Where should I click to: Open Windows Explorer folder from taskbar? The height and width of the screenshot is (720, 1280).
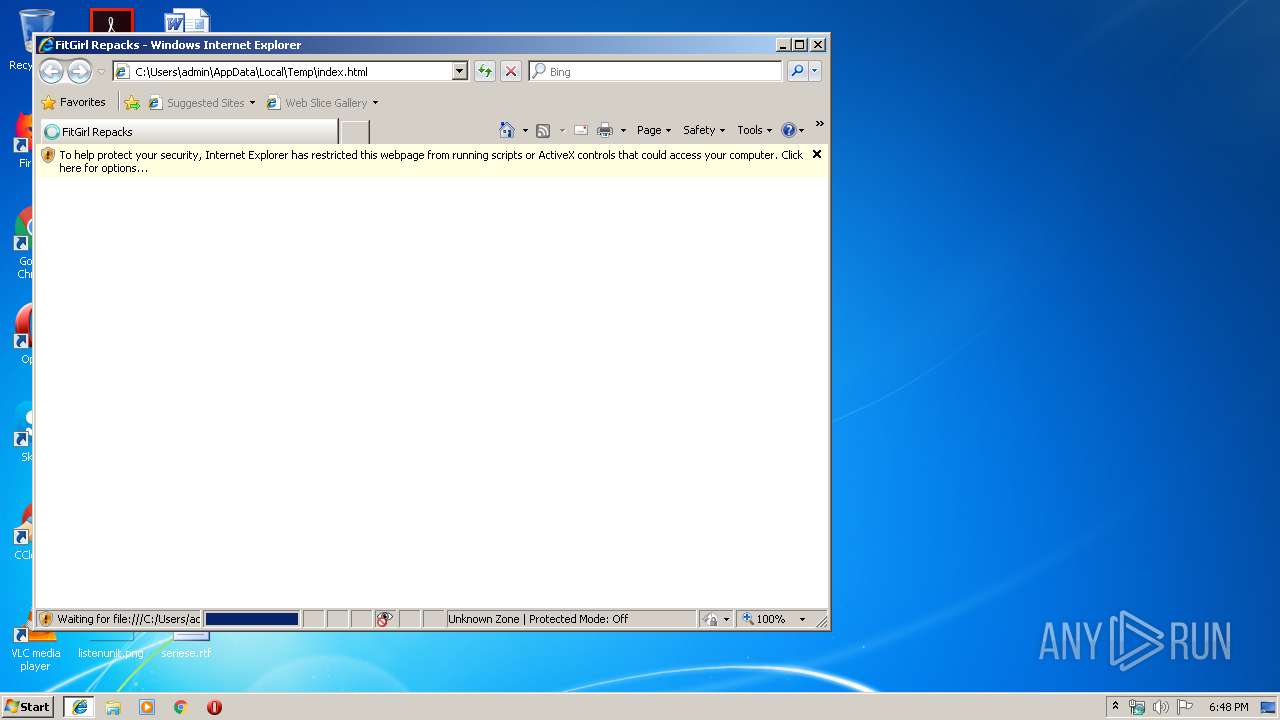click(113, 707)
